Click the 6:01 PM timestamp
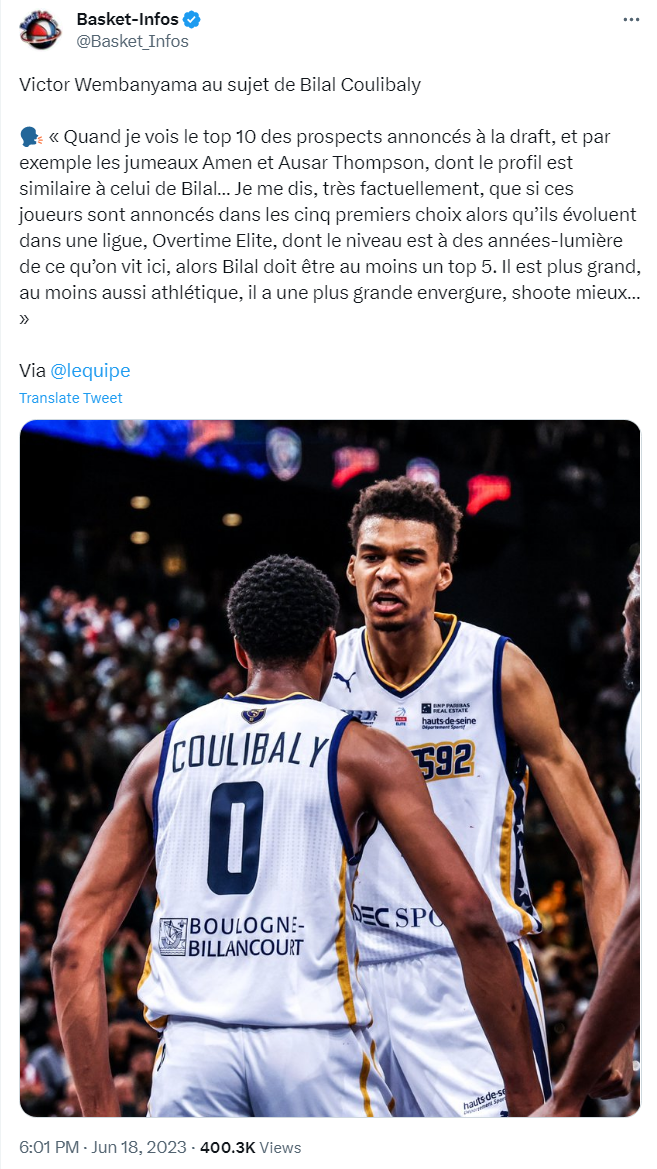 [x=46, y=1147]
